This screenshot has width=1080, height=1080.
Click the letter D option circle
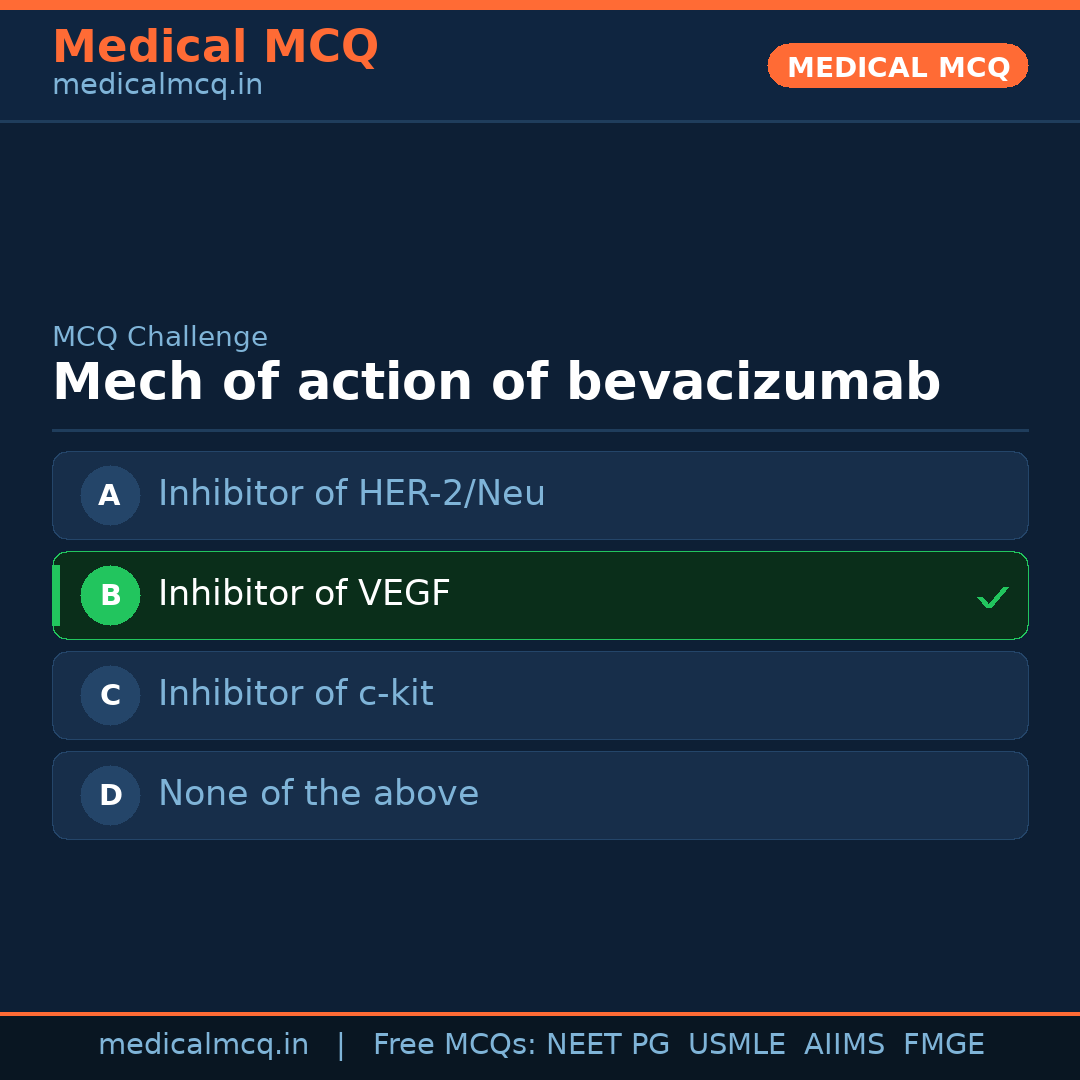(x=110, y=795)
